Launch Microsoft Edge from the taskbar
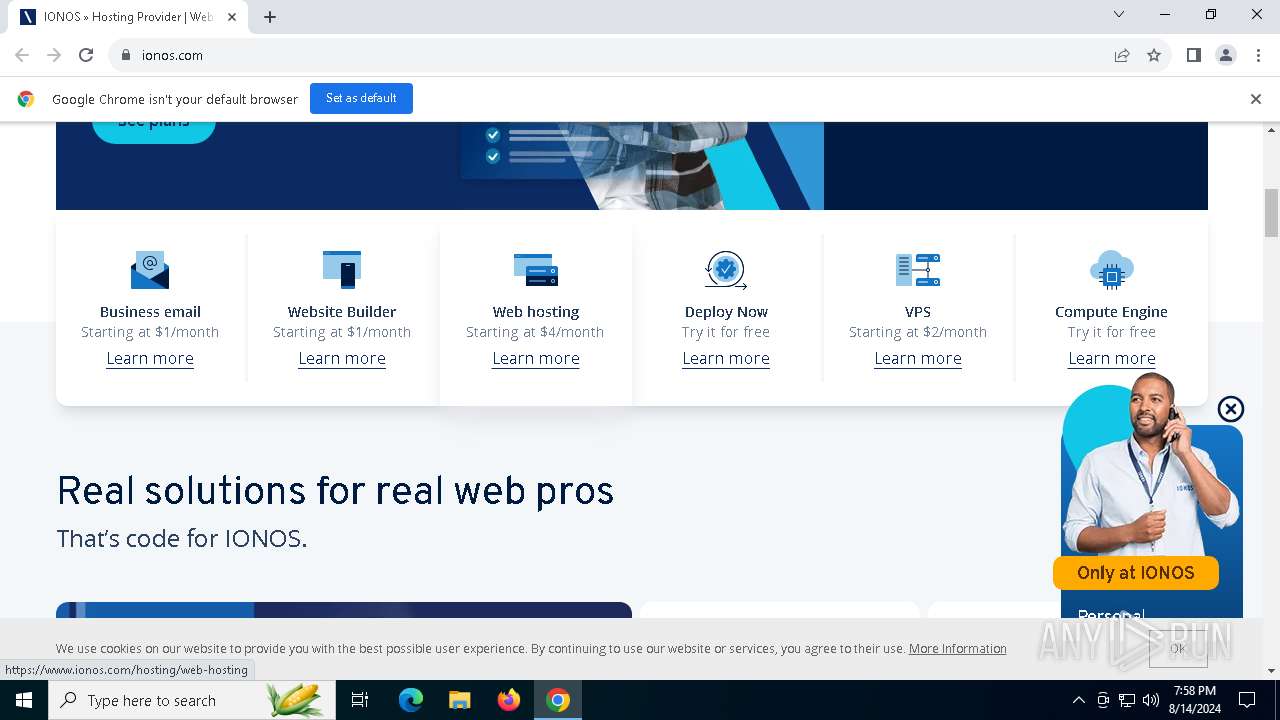The height and width of the screenshot is (720, 1280). coord(411,700)
